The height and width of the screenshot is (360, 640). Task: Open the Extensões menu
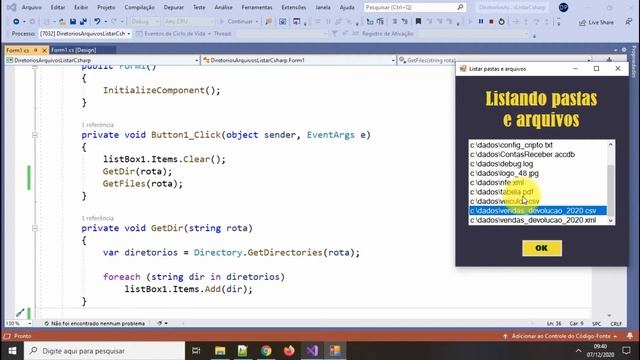point(293,7)
